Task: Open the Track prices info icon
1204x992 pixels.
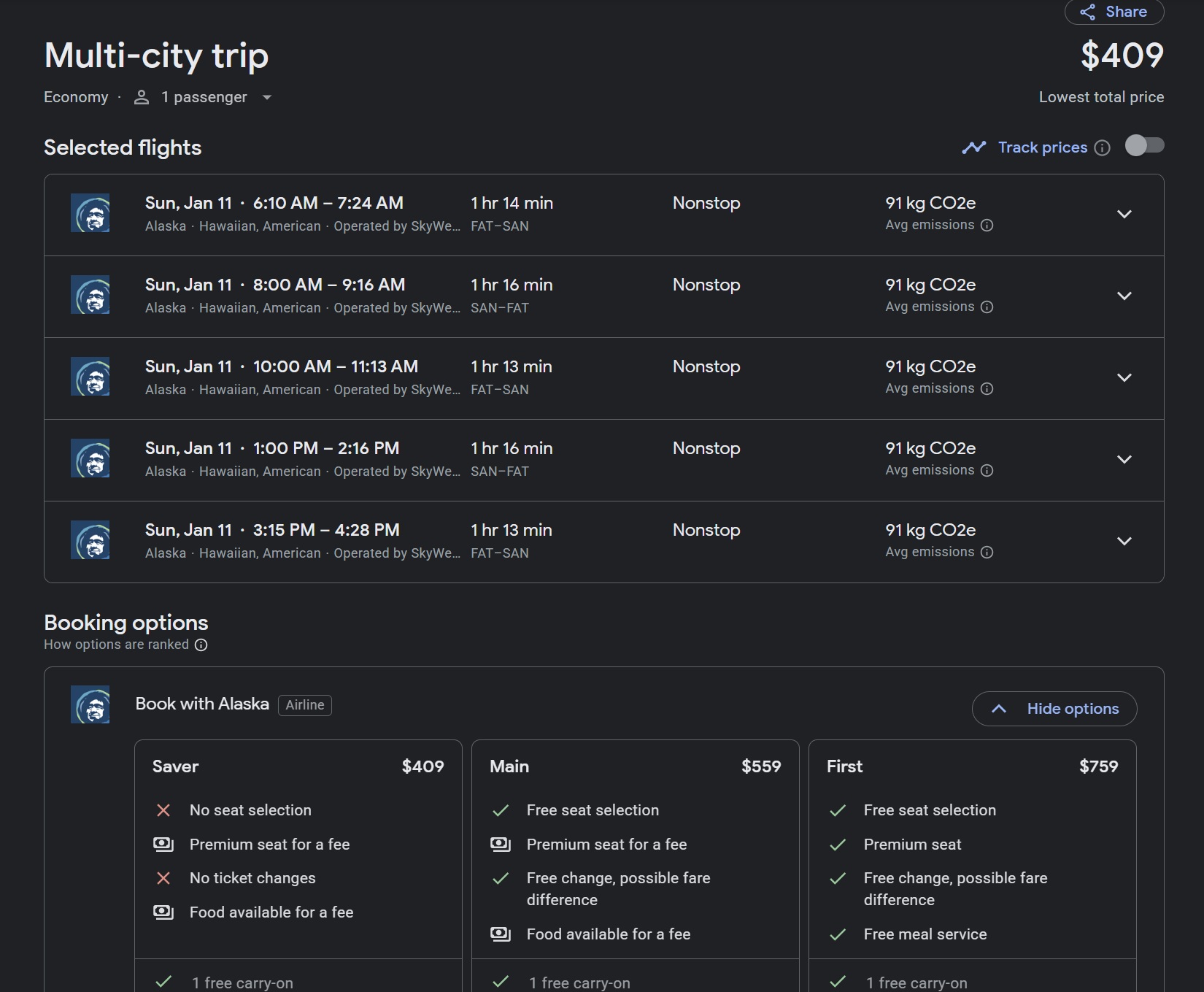Action: (x=1103, y=148)
